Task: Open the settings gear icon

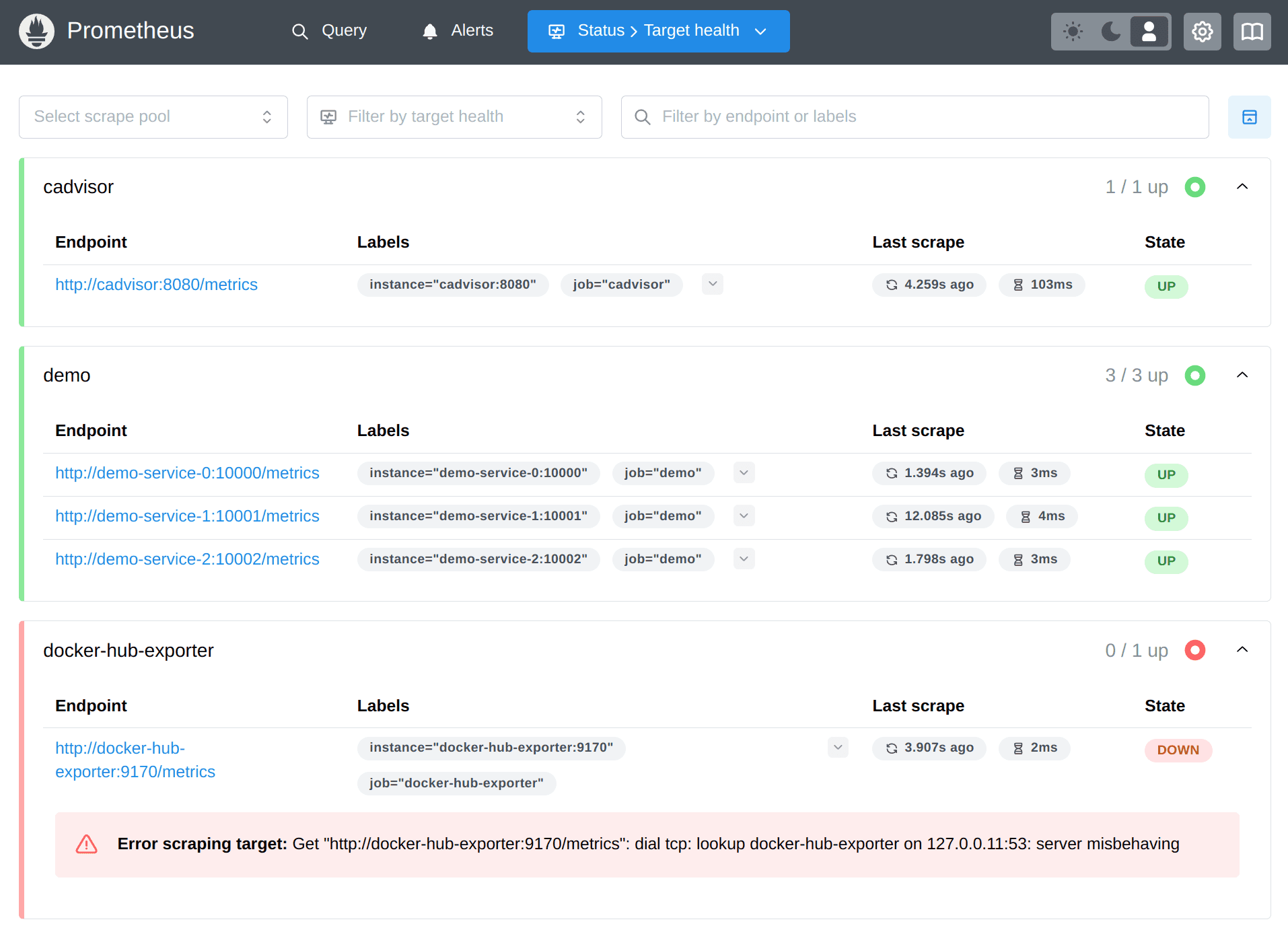Action: click(1203, 31)
